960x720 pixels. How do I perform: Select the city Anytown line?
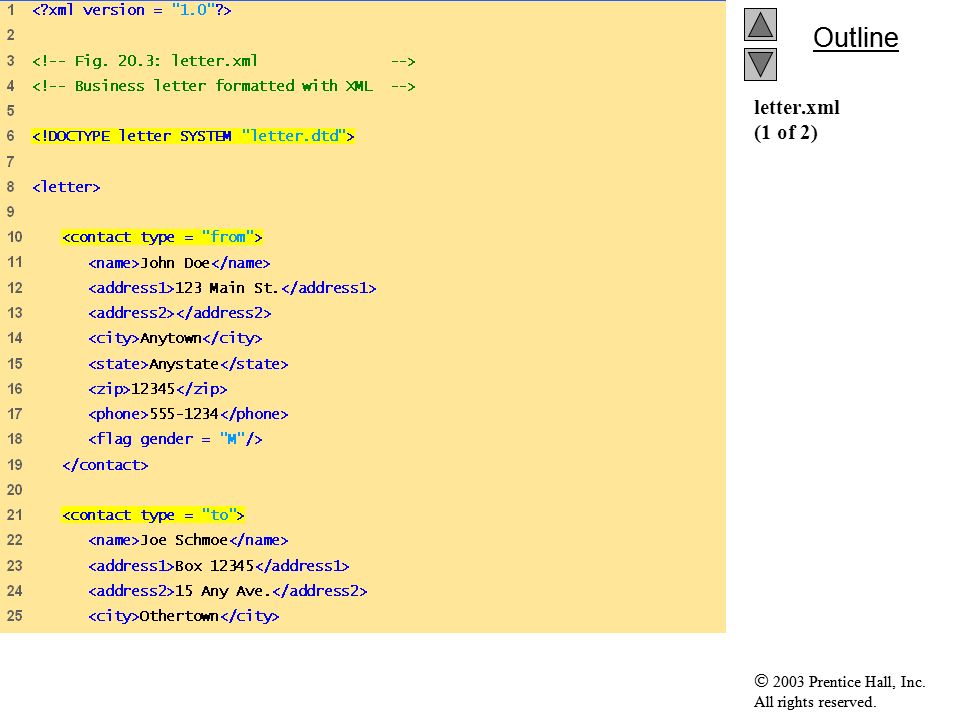[x=175, y=339]
